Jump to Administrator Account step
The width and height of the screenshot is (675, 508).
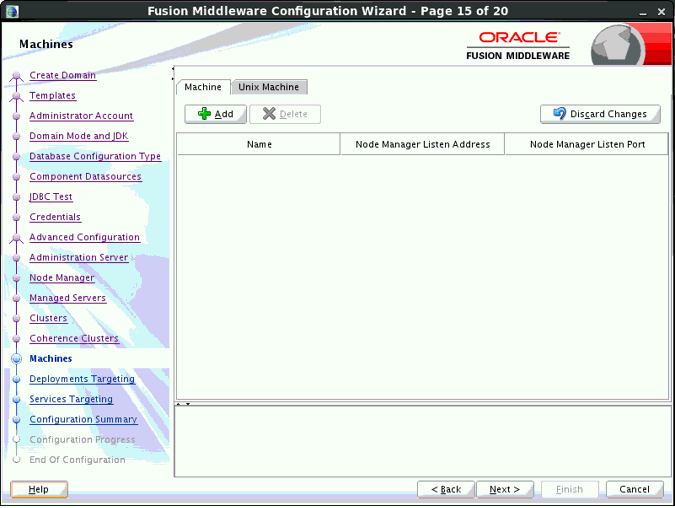(x=81, y=116)
